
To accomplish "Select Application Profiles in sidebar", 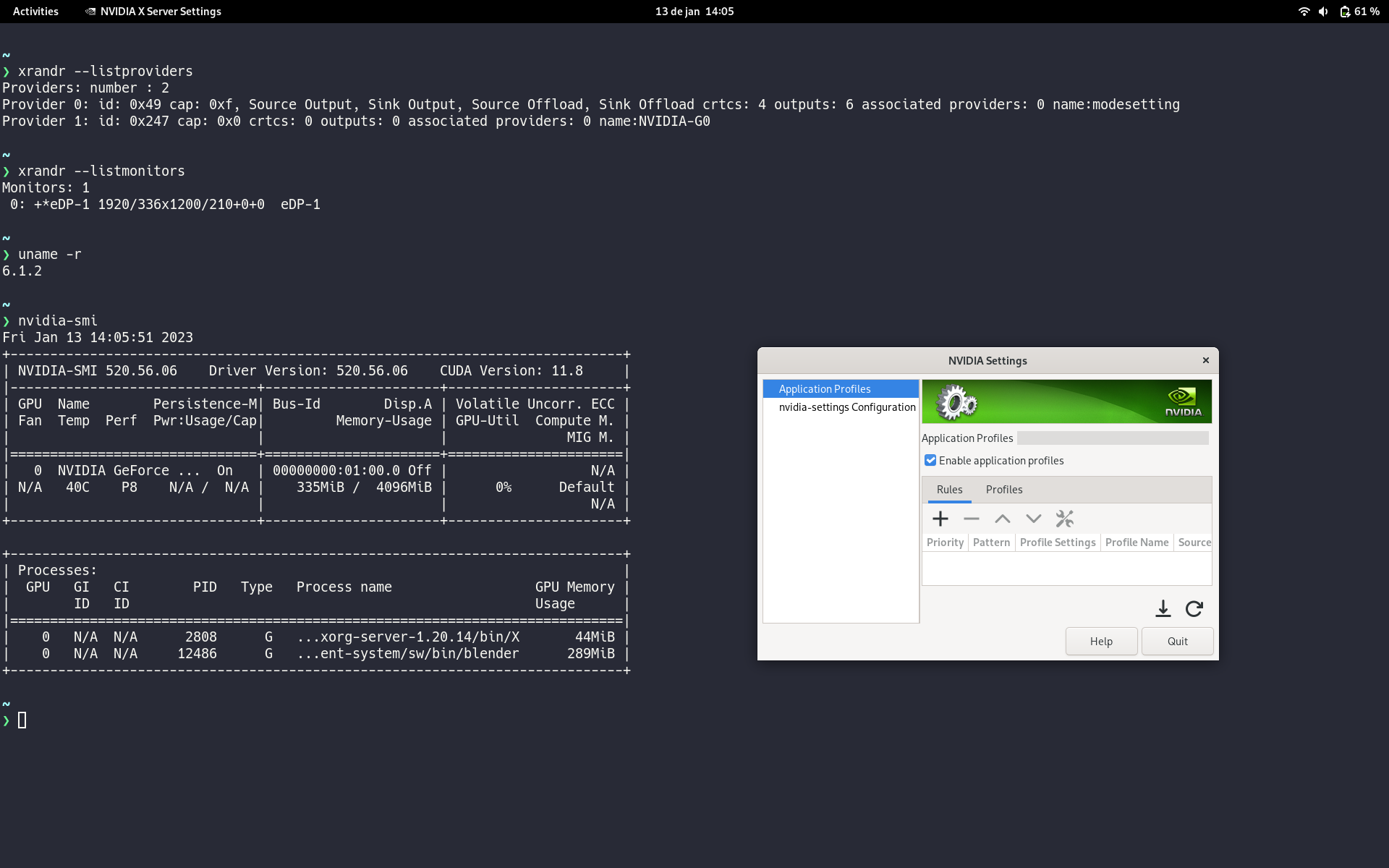I will (825, 389).
